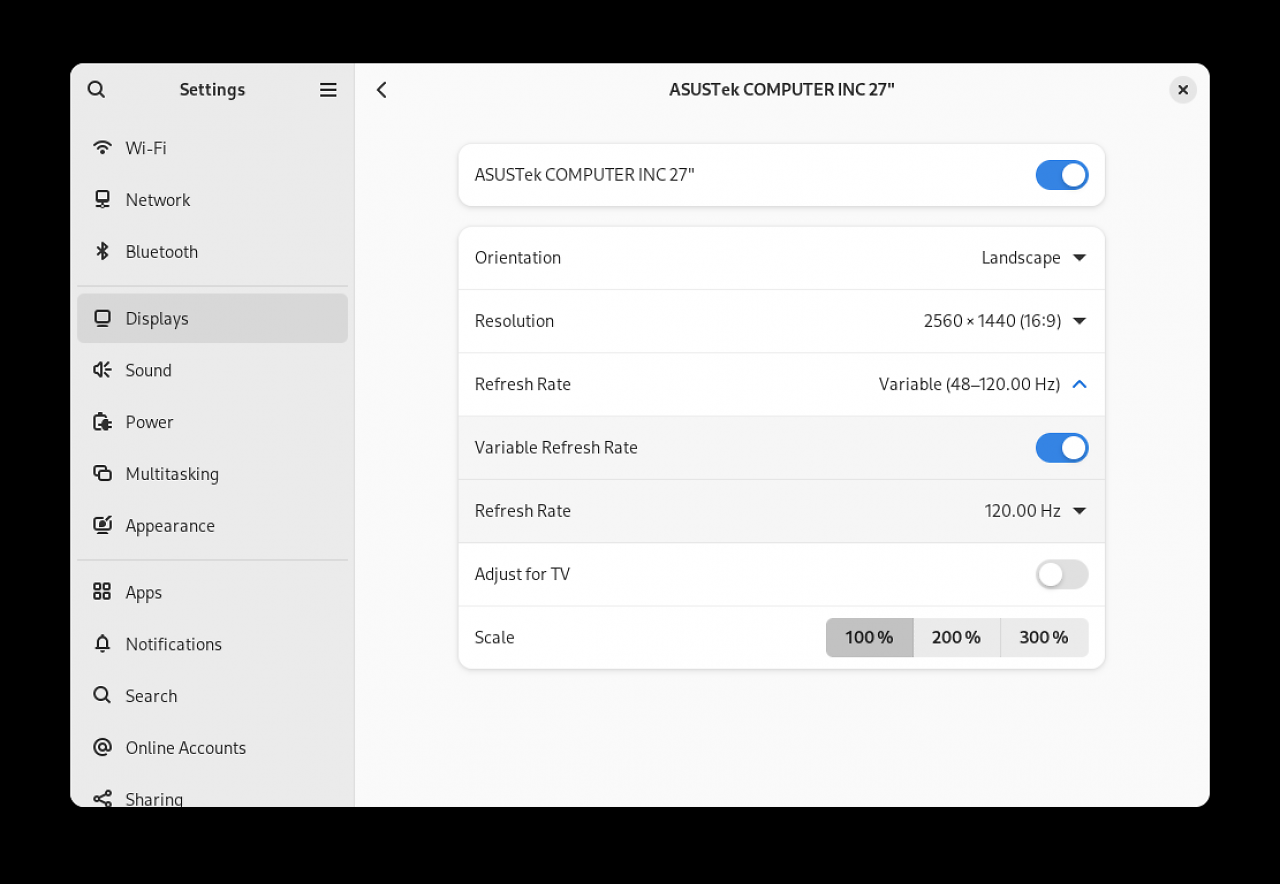Click the Search magnifier icon in sidebar list
This screenshot has width=1280, height=884.
pyautogui.click(x=102, y=696)
